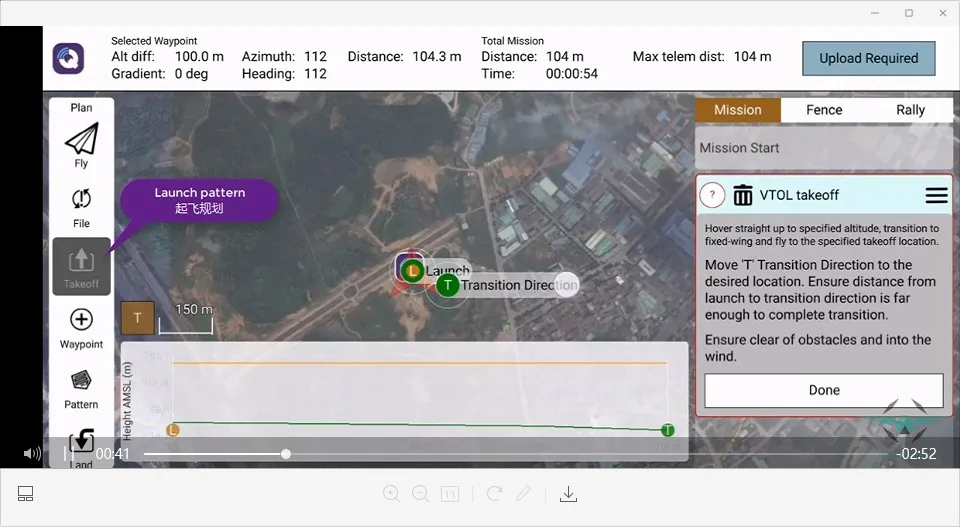
Task: Click the orange T terrain swatch on map
Action: tap(137, 319)
